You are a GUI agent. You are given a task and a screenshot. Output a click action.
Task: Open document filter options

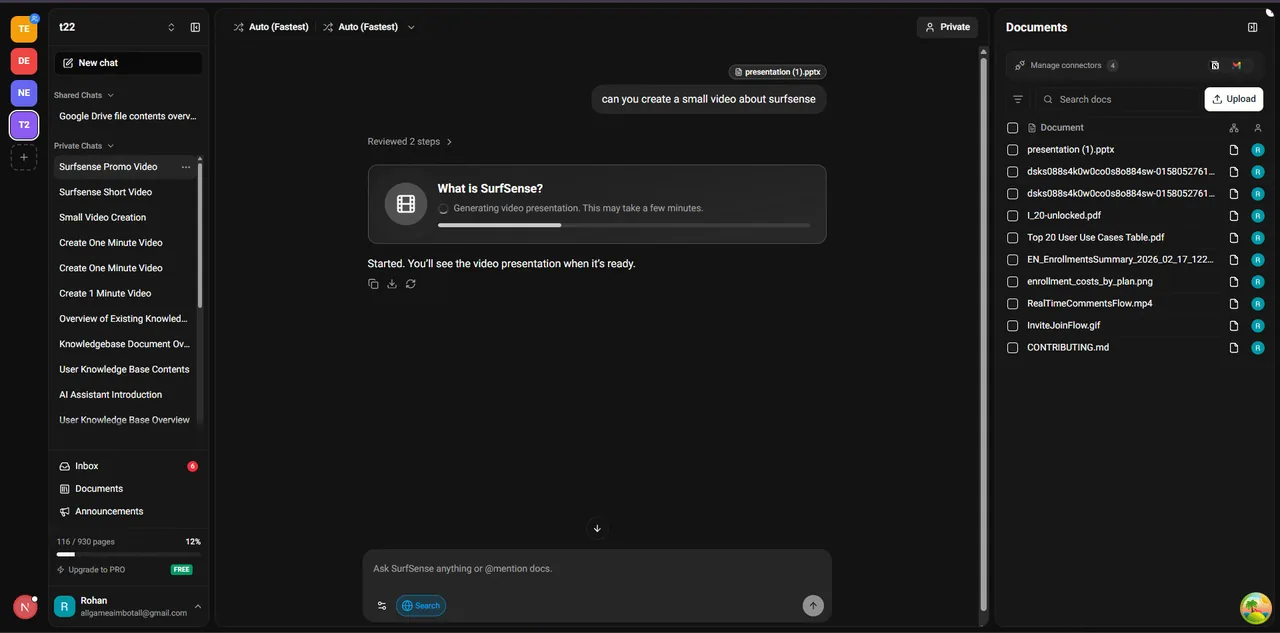[x=1018, y=99]
